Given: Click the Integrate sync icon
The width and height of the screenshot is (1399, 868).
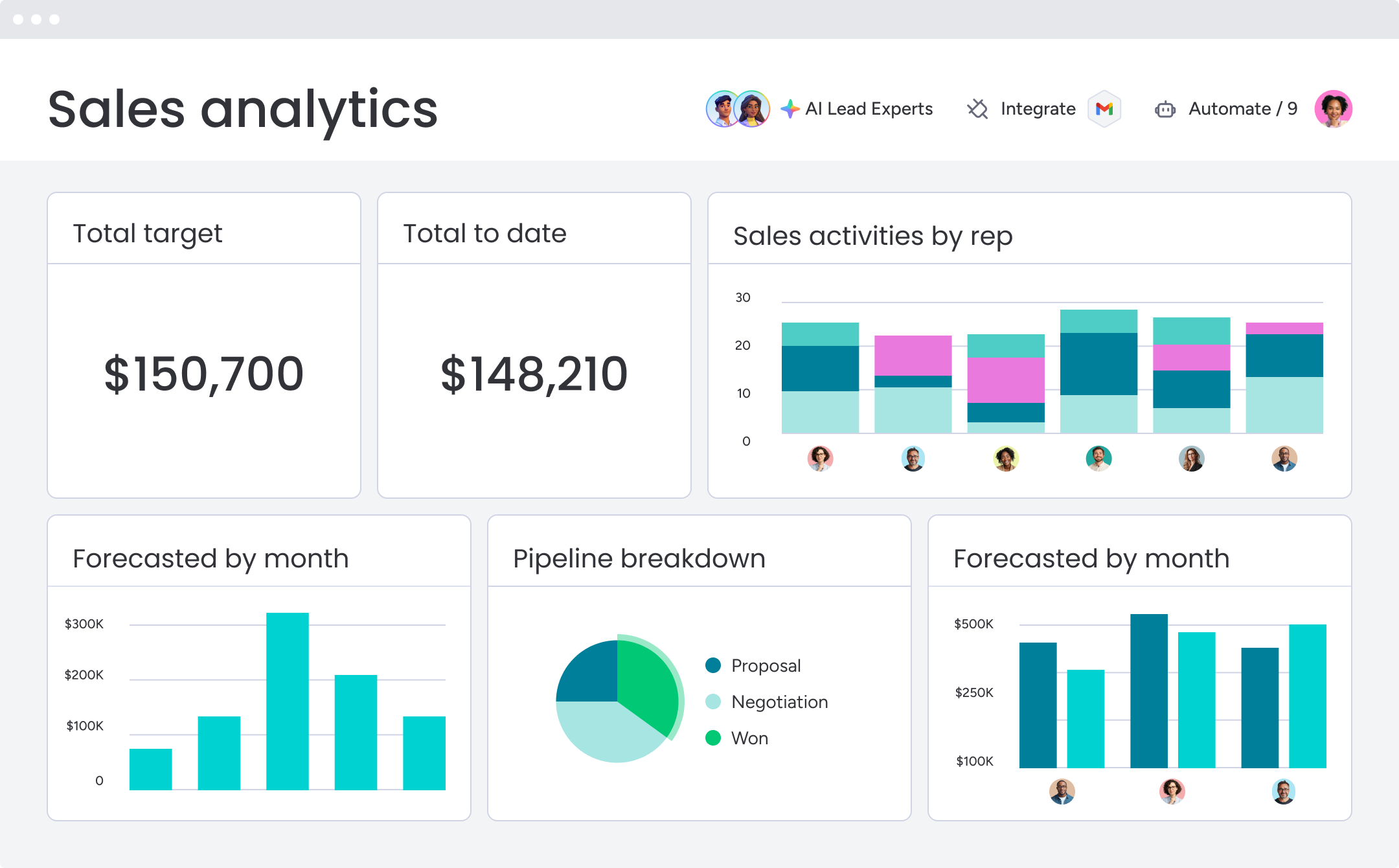Looking at the screenshot, I should pyautogui.click(x=978, y=108).
